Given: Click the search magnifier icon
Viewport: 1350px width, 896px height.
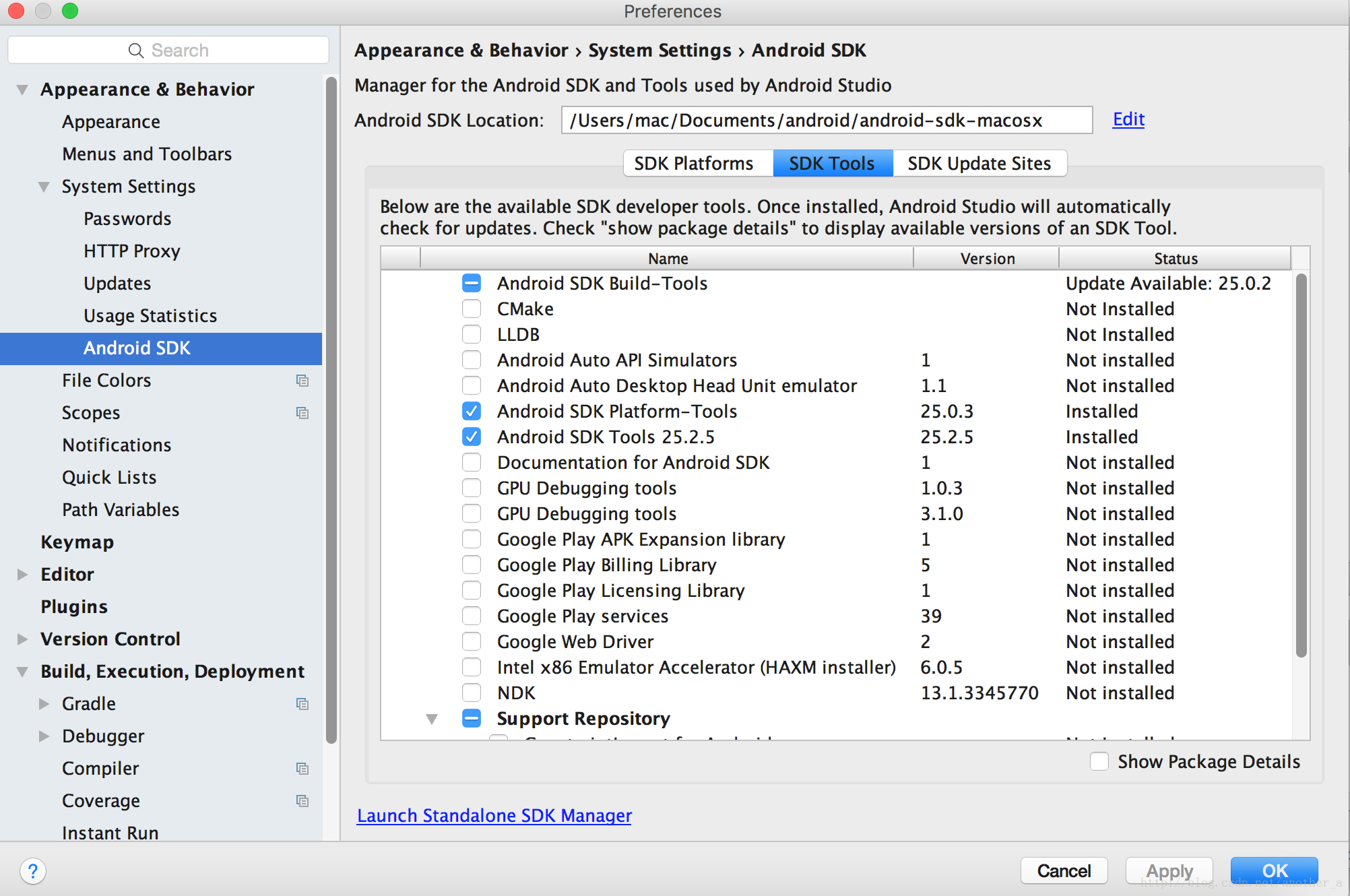Looking at the screenshot, I should click(x=136, y=51).
